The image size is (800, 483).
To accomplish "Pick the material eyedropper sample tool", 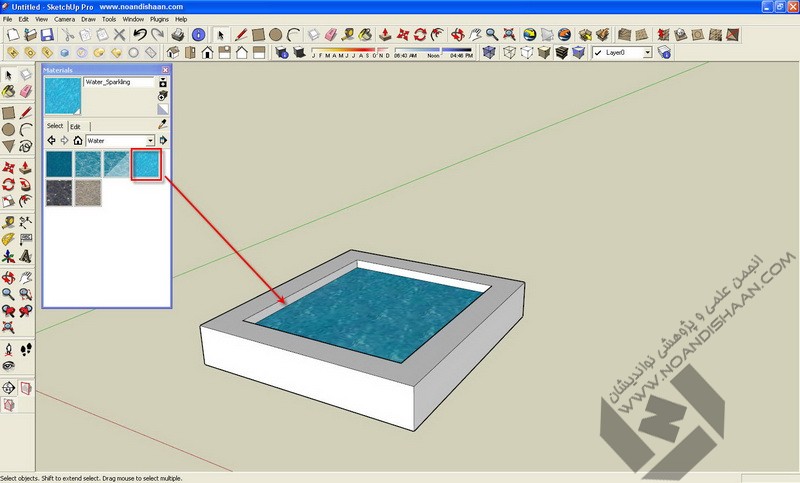I will [162, 126].
